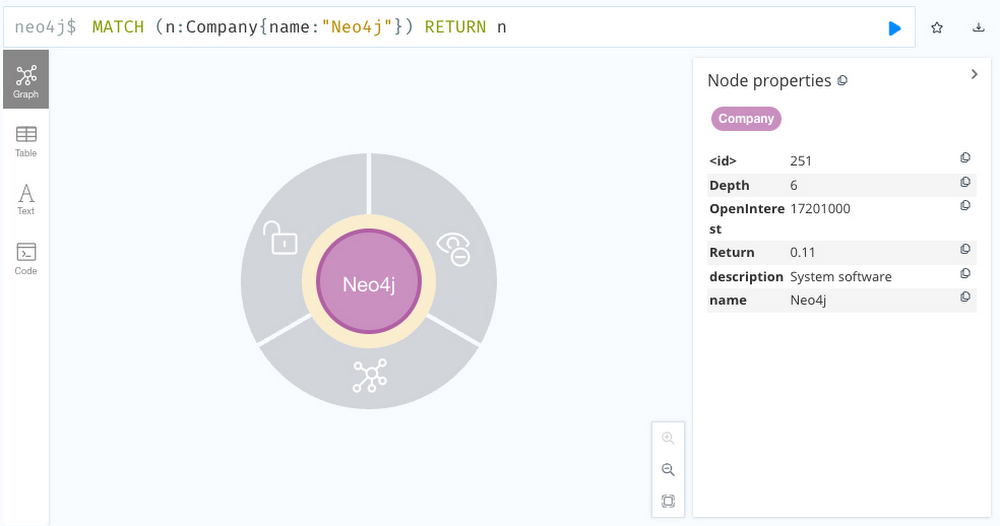Screen dimensions: 1000x526
Task: Copy all node properties next to heading
Action: 842,80
